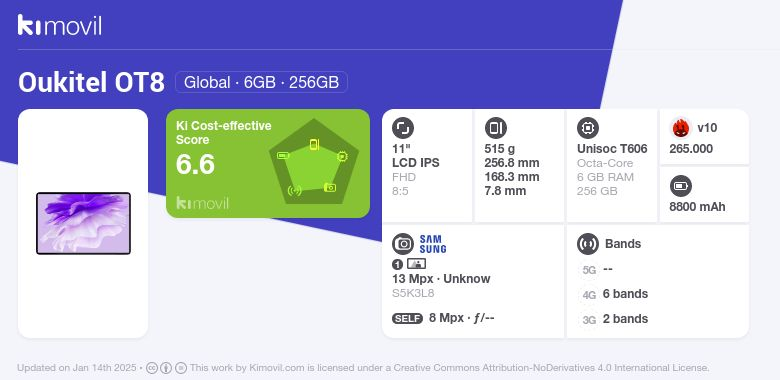Select the Global · 6GB · 256GB variant badge

261,82
